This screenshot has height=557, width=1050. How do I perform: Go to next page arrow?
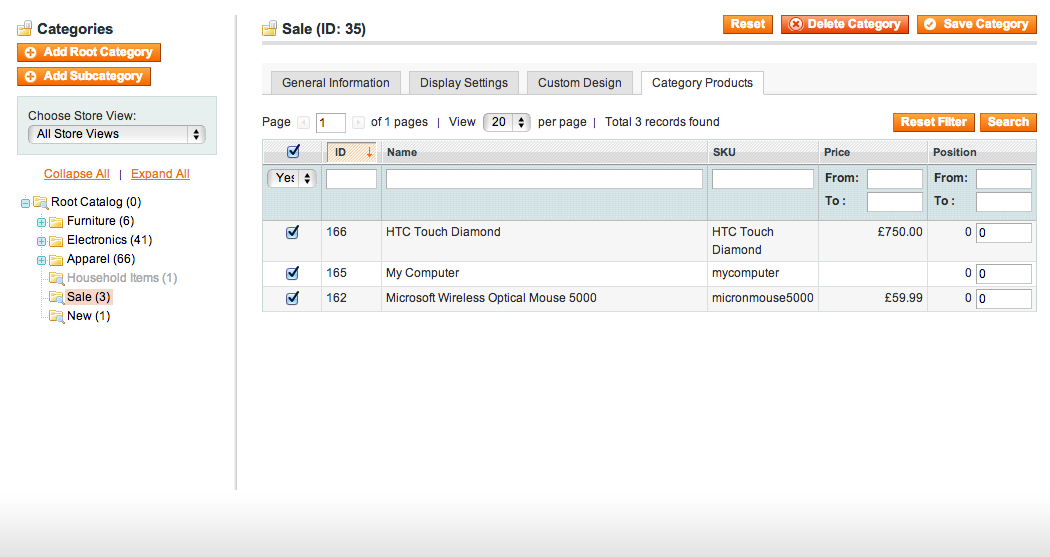[x=358, y=123]
